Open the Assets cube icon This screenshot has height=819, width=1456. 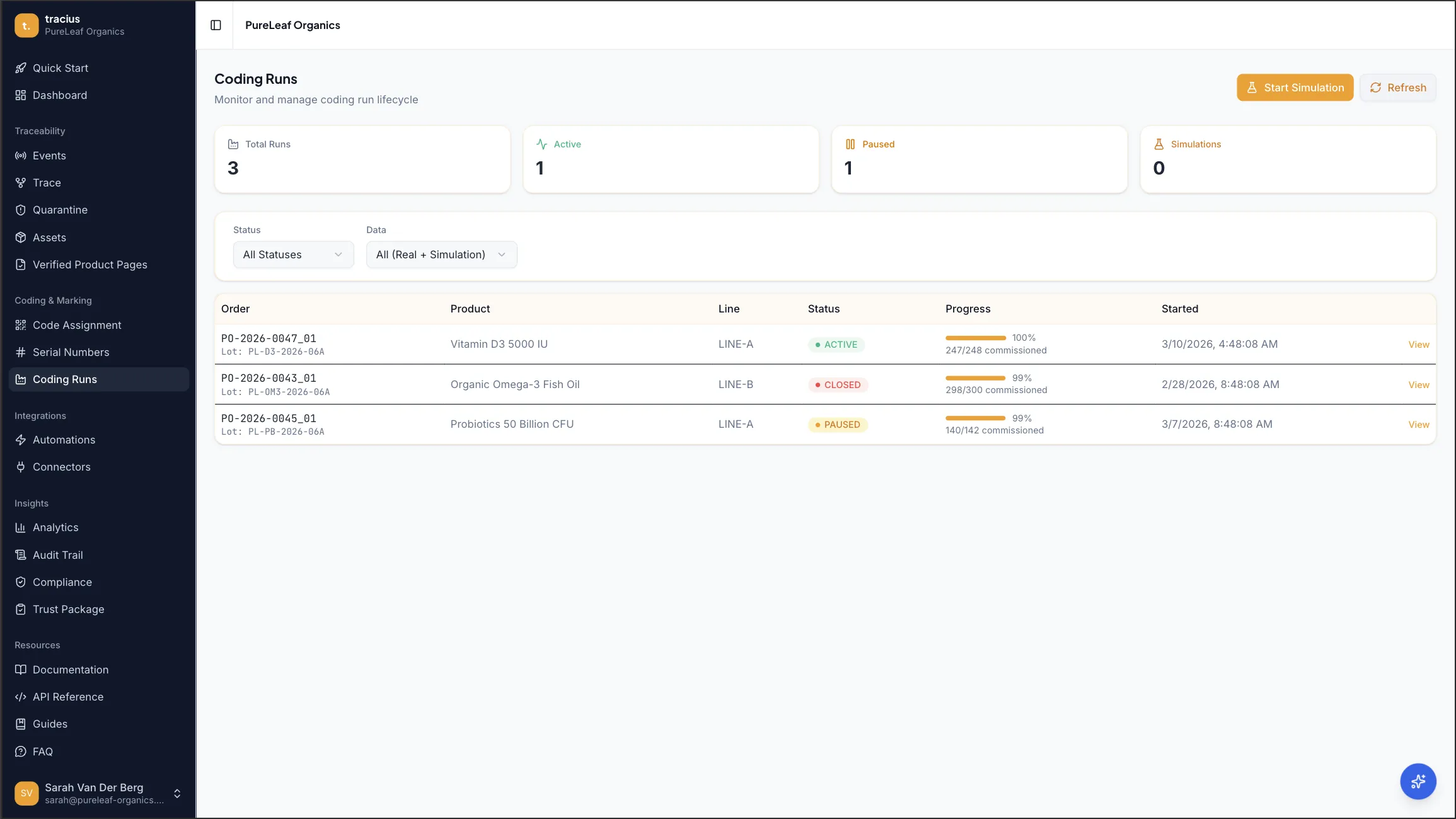pos(21,238)
